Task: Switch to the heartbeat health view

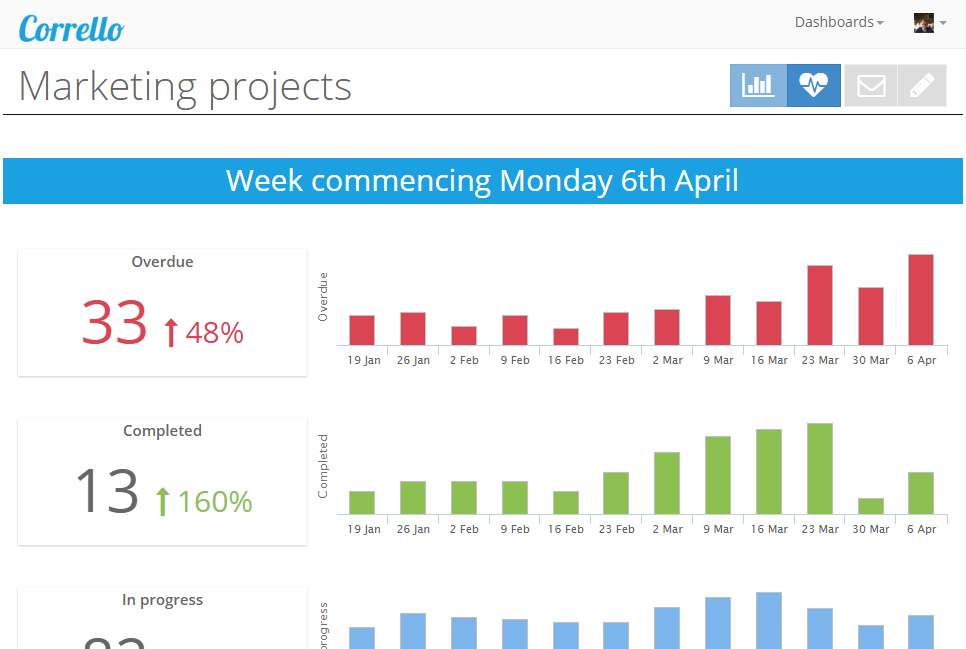Action: tap(814, 86)
